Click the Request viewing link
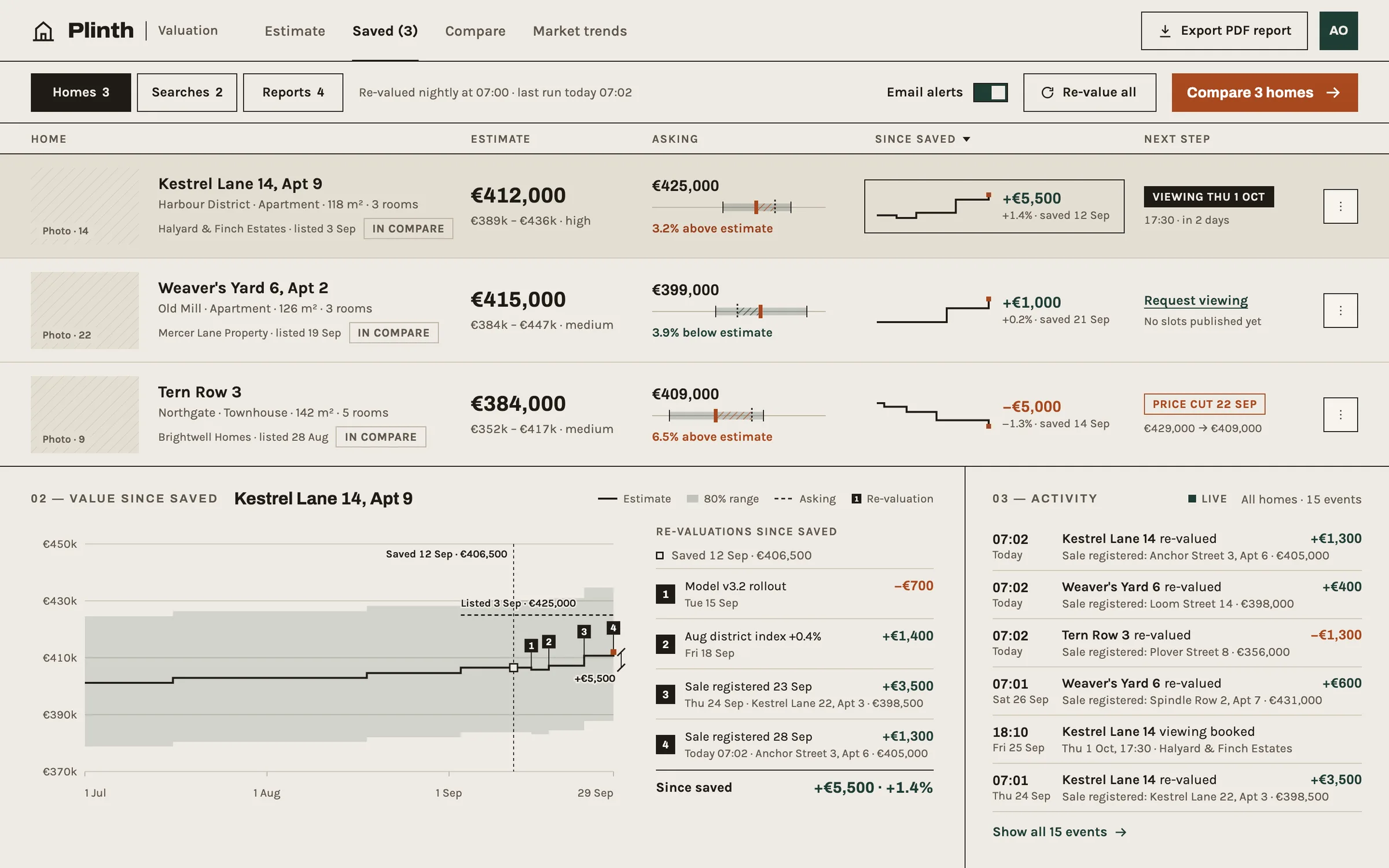Image resolution: width=1389 pixels, height=868 pixels. pos(1196,300)
